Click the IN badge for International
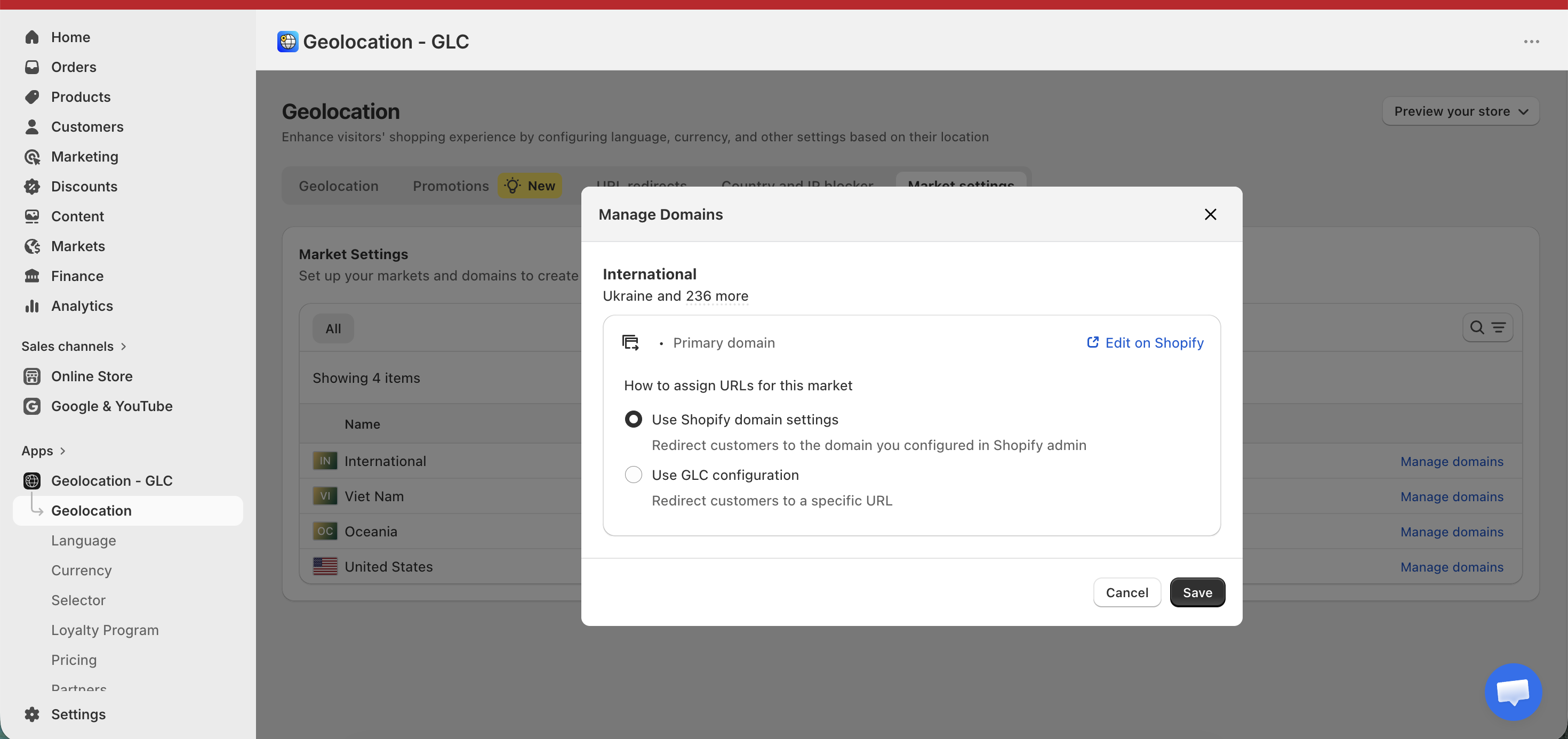 (325, 461)
